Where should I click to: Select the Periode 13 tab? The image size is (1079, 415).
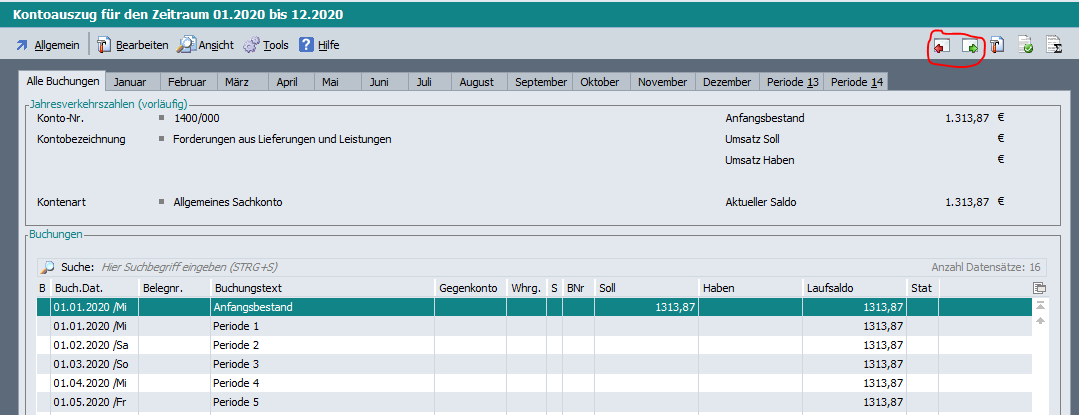792,82
